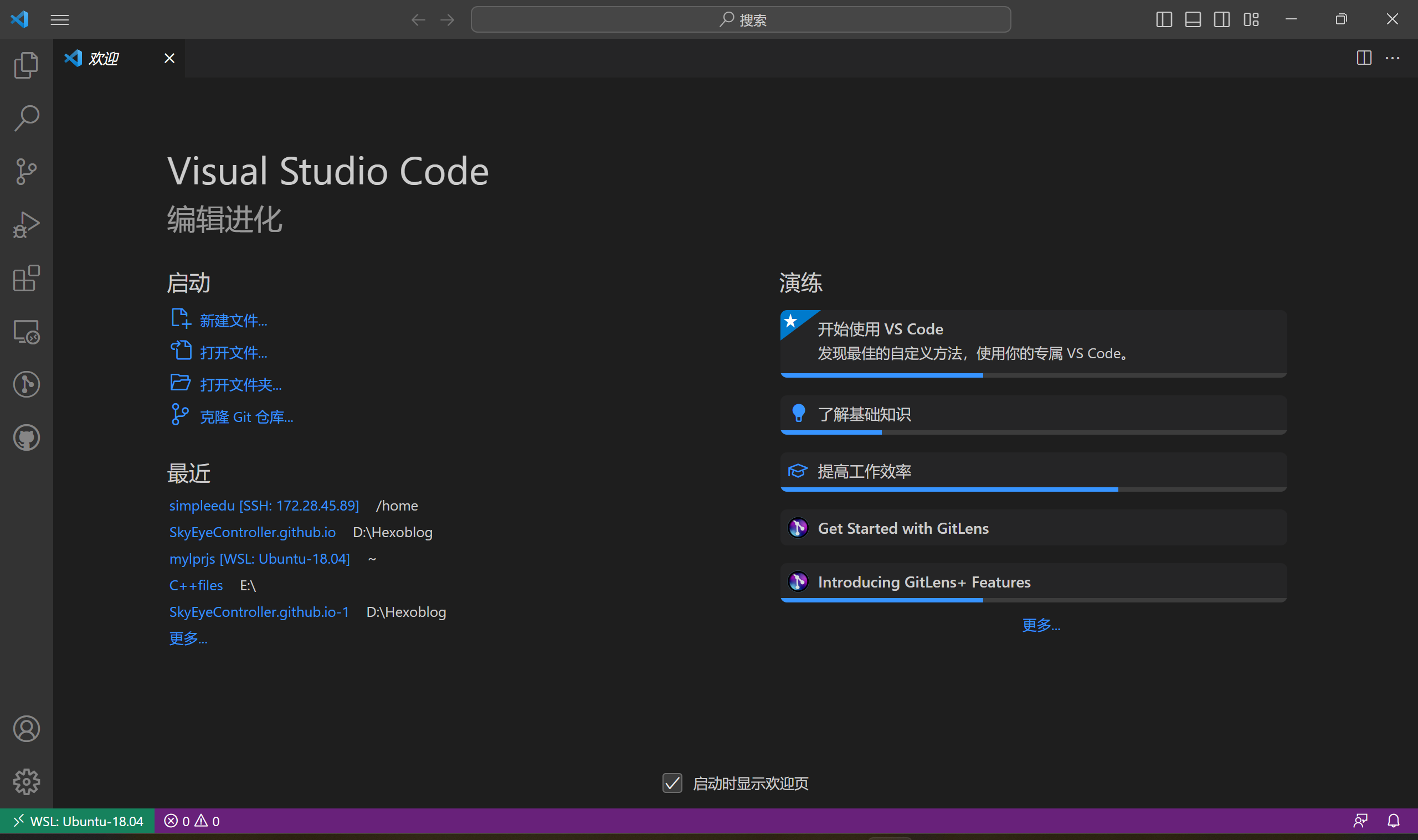This screenshot has width=1418, height=840.
Task: Open recent simpleedu SSH workspace
Action: (x=264, y=506)
